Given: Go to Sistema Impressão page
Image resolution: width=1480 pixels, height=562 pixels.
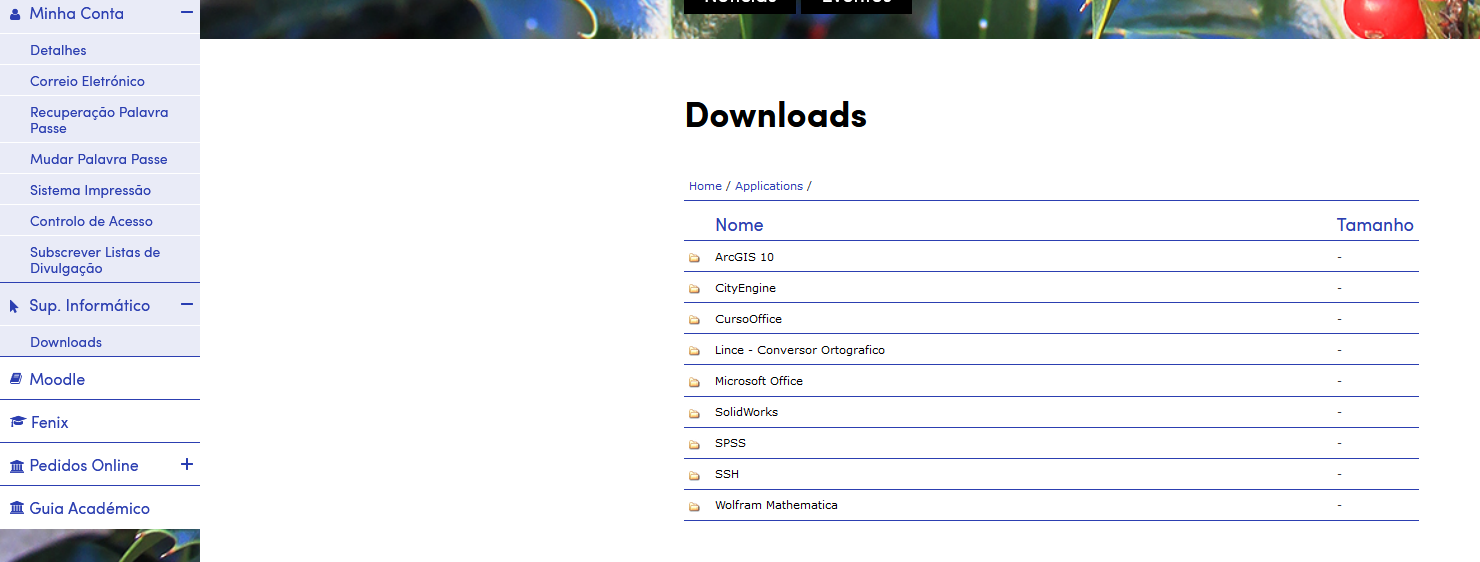Looking at the screenshot, I should 90,190.
